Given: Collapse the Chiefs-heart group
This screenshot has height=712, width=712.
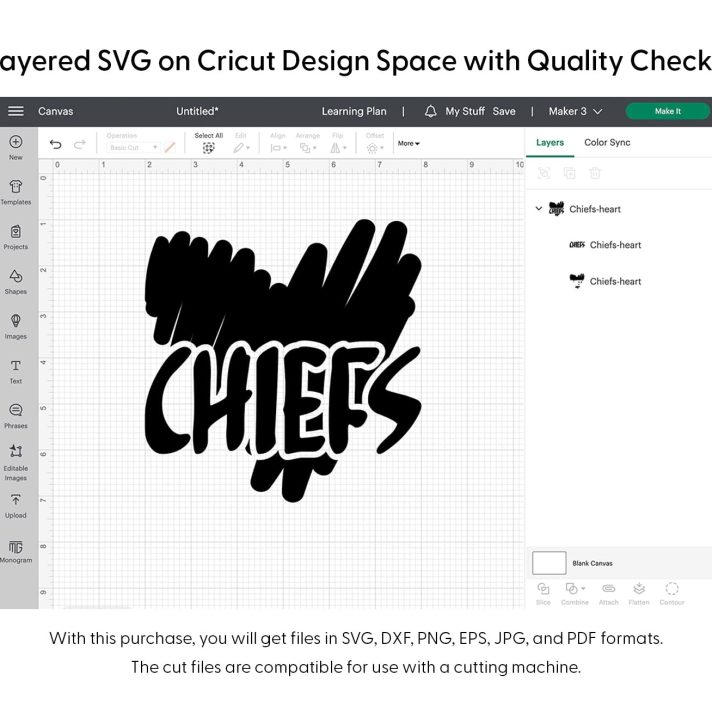Looking at the screenshot, I should [539, 209].
